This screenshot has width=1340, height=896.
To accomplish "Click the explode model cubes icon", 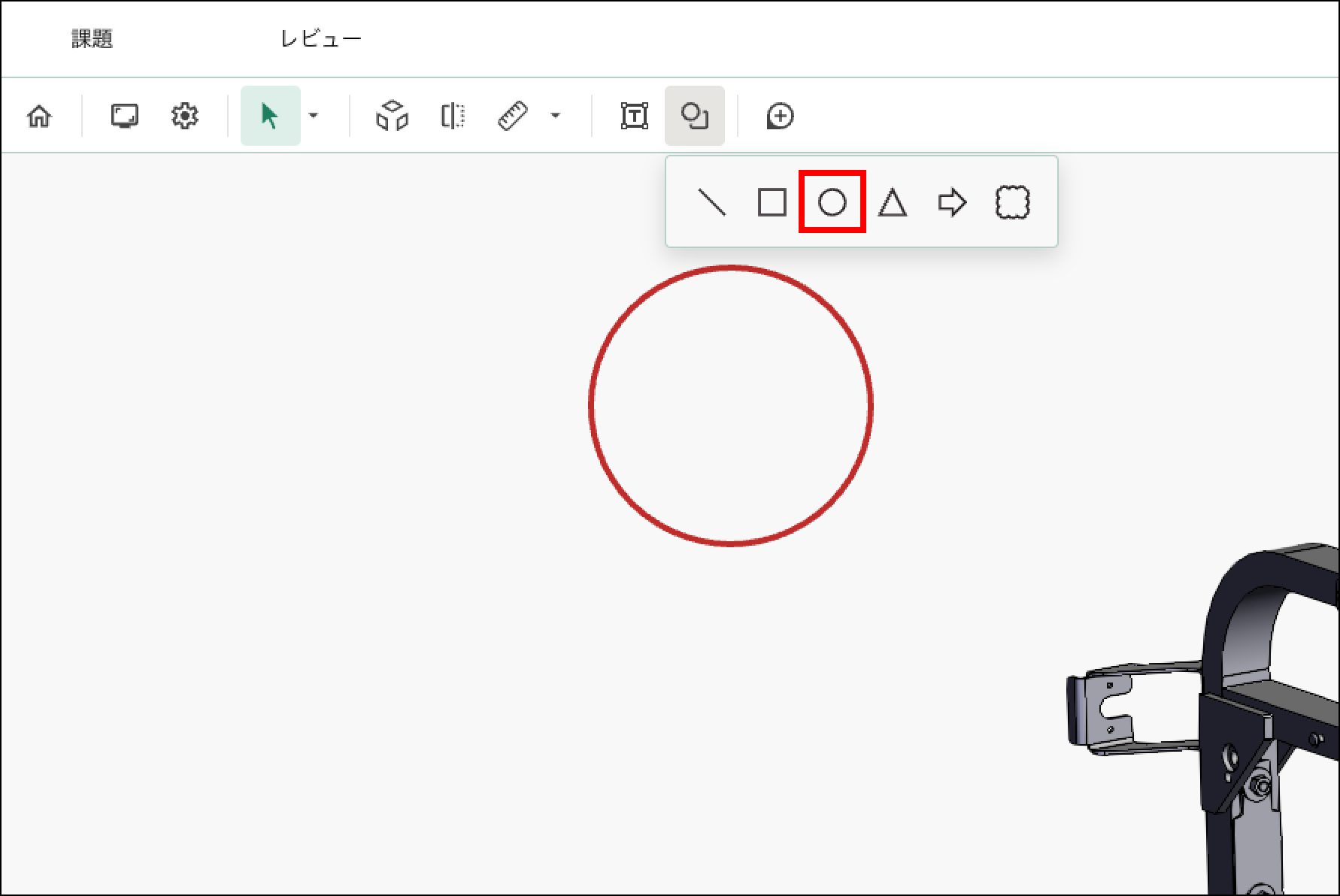I will pyautogui.click(x=392, y=116).
